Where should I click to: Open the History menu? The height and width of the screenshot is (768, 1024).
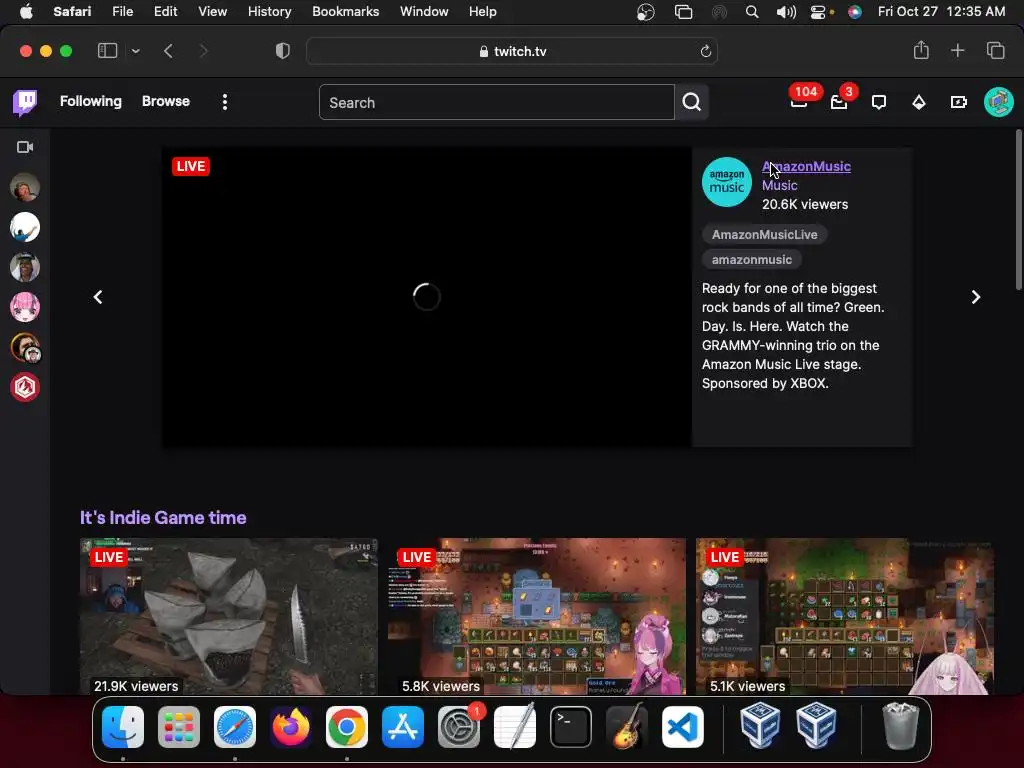pyautogui.click(x=269, y=12)
